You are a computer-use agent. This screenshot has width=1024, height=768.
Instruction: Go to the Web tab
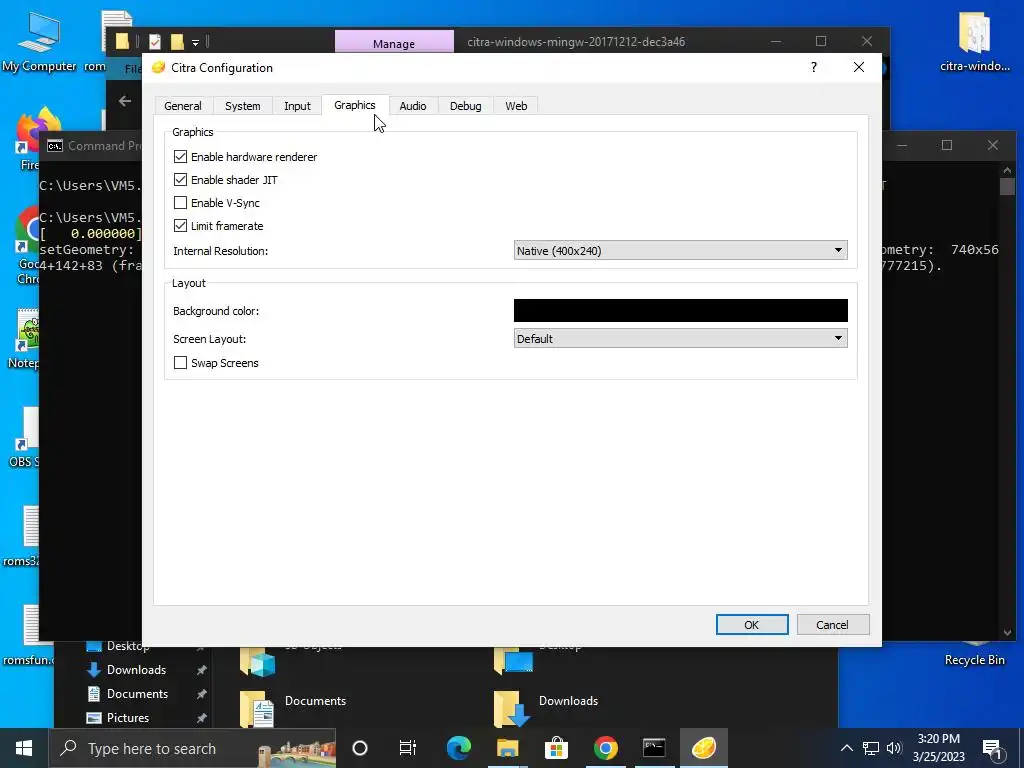(x=516, y=106)
